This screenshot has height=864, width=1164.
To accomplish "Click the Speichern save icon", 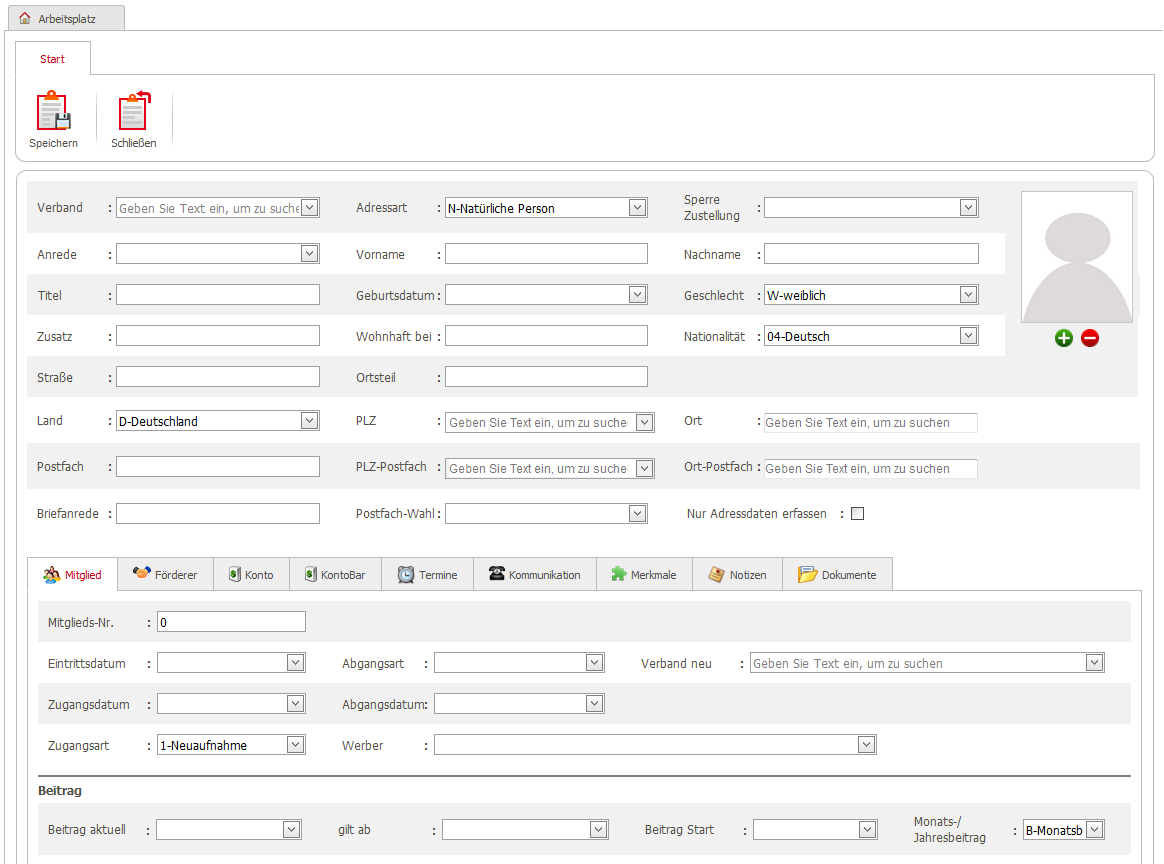I will [53, 112].
